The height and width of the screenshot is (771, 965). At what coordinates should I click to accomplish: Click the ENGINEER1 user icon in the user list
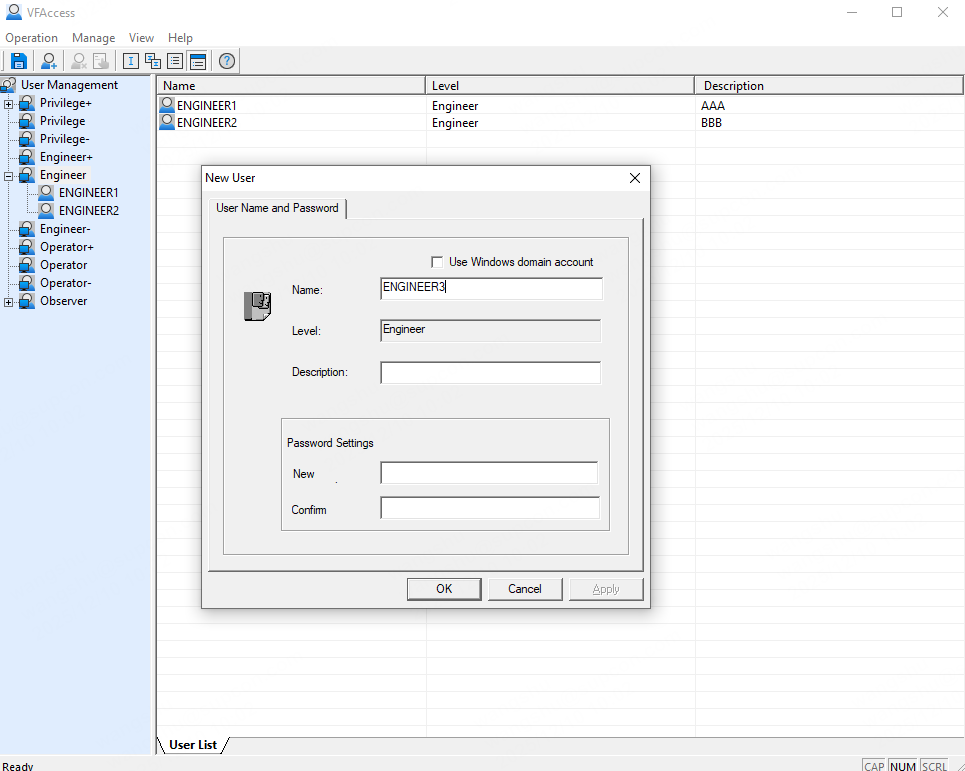[167, 105]
